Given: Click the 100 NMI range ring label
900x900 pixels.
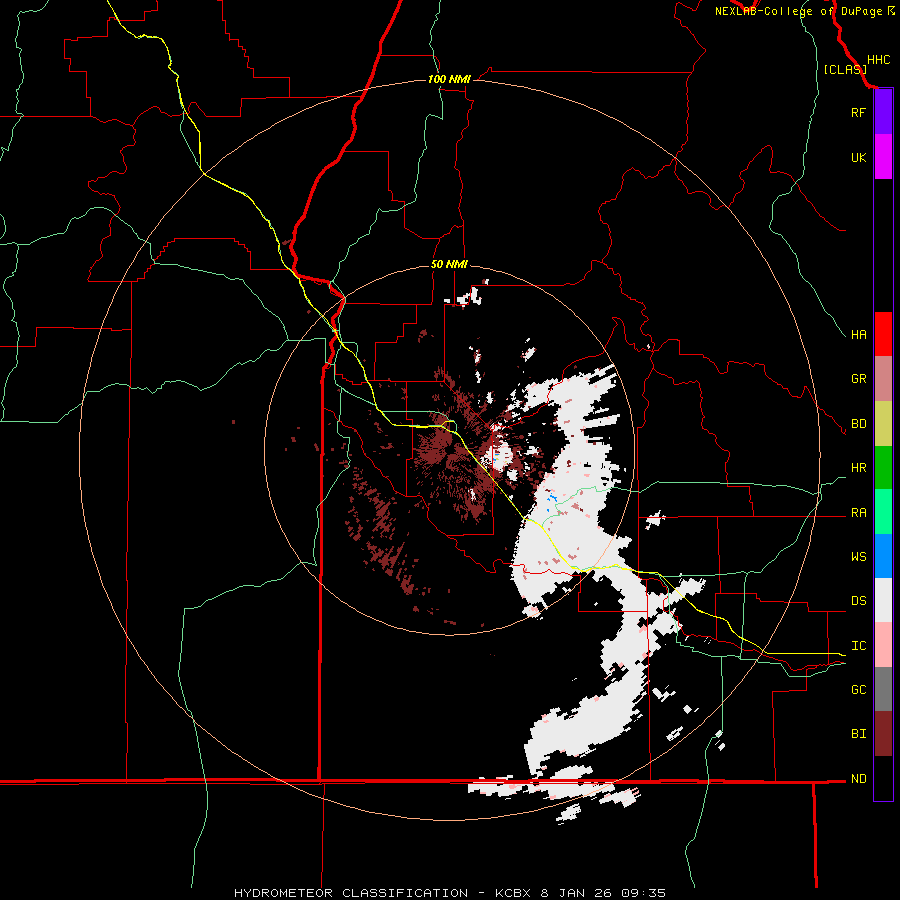Looking at the screenshot, I should [449, 79].
